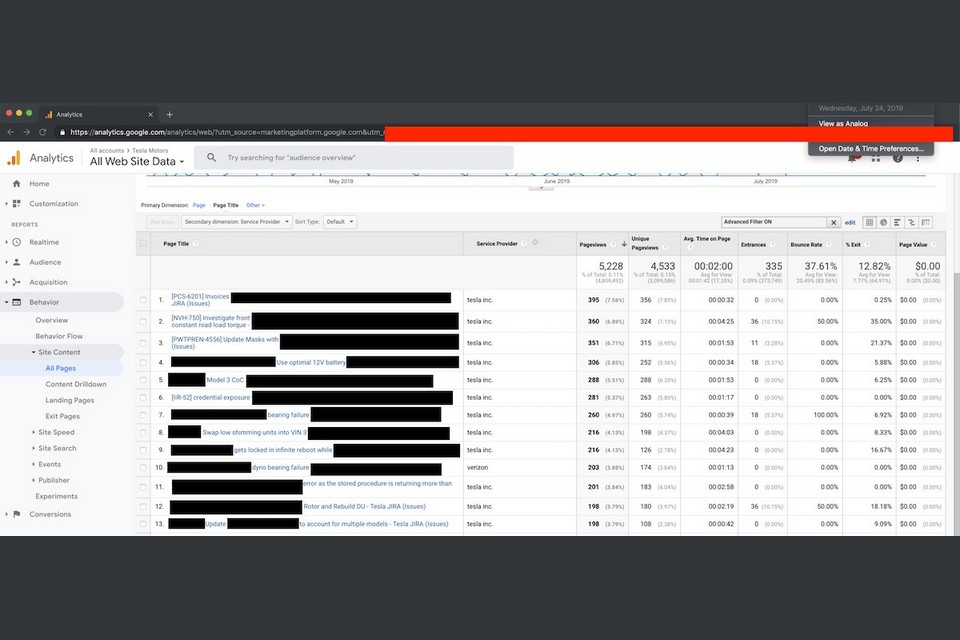Click the Home house icon in sidebar
The height and width of the screenshot is (640, 960).
[x=17, y=184]
